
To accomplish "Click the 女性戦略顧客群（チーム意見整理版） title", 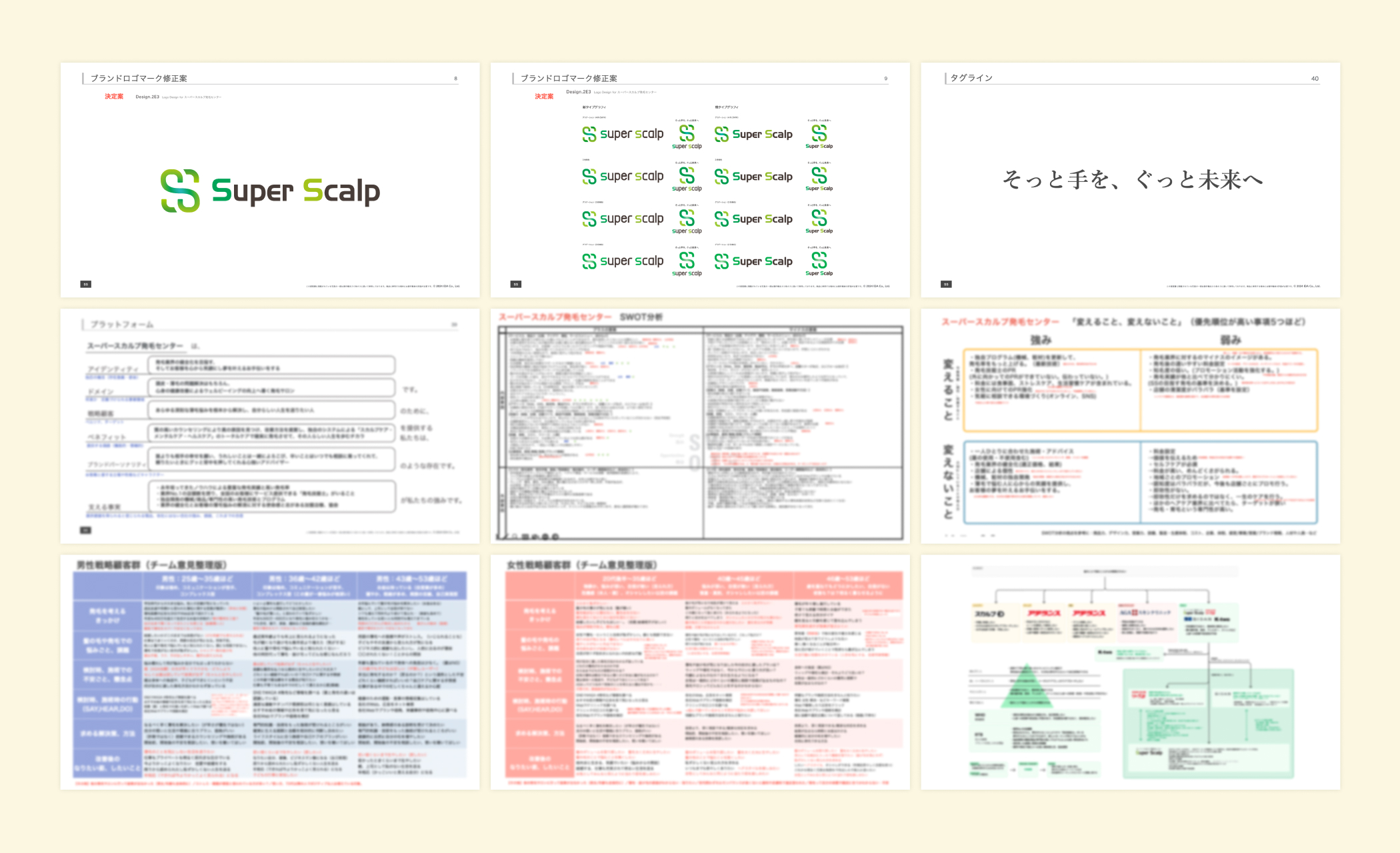I will coord(582,565).
